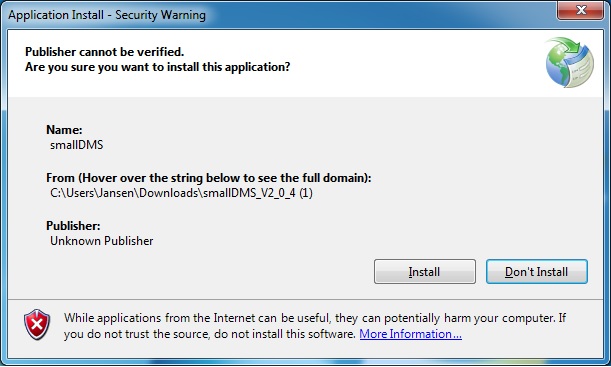Choose the Don't Install button
The height and width of the screenshot is (367, 611).
[x=537, y=272]
